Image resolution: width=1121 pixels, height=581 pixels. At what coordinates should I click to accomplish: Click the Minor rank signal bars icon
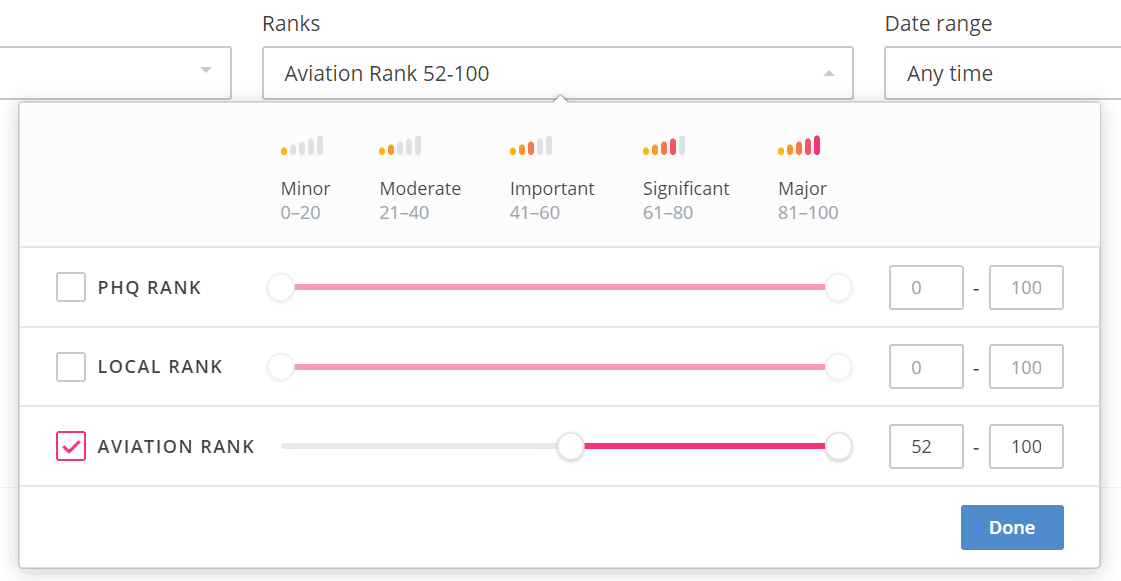point(302,147)
